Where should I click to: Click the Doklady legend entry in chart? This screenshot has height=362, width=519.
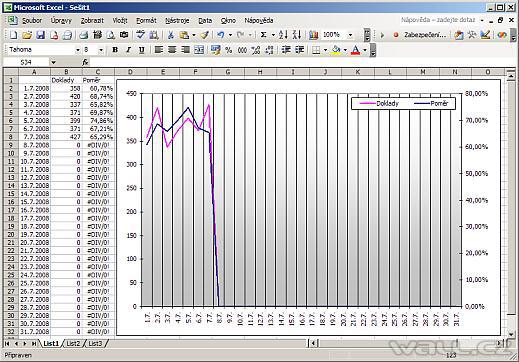[x=379, y=104]
